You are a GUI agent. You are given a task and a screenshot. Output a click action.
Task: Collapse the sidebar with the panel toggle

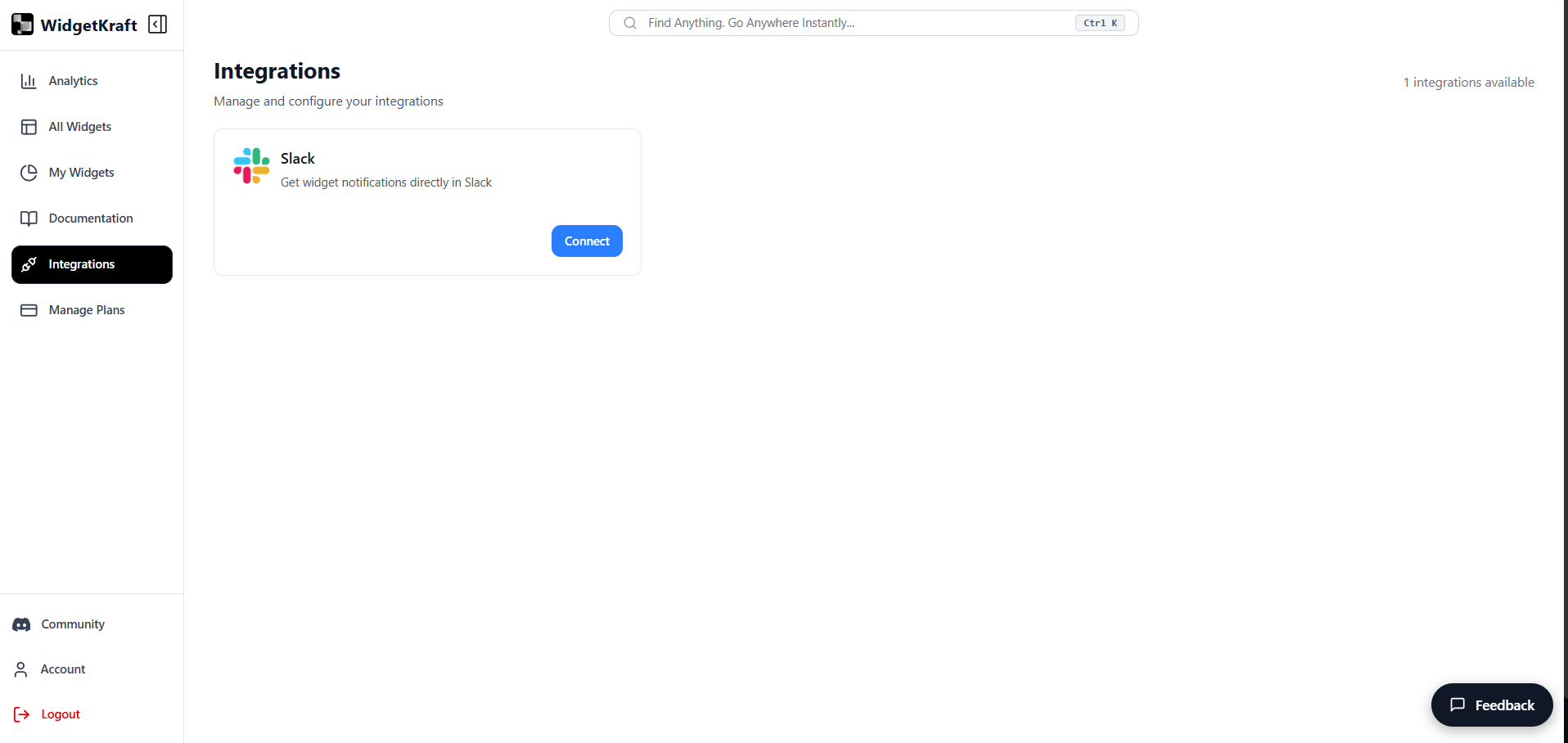pos(157,24)
